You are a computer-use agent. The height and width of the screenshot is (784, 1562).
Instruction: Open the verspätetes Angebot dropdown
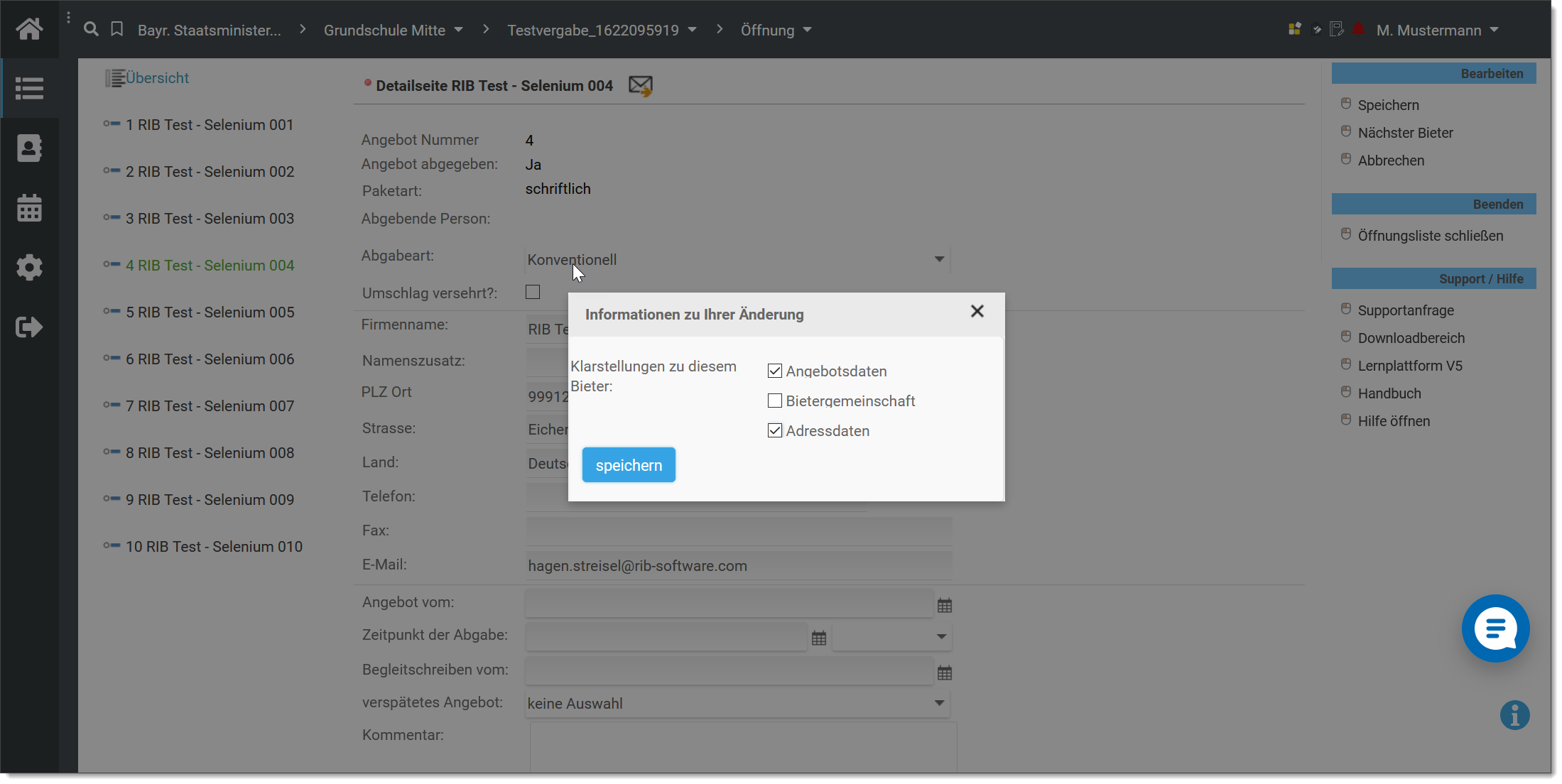point(737,703)
